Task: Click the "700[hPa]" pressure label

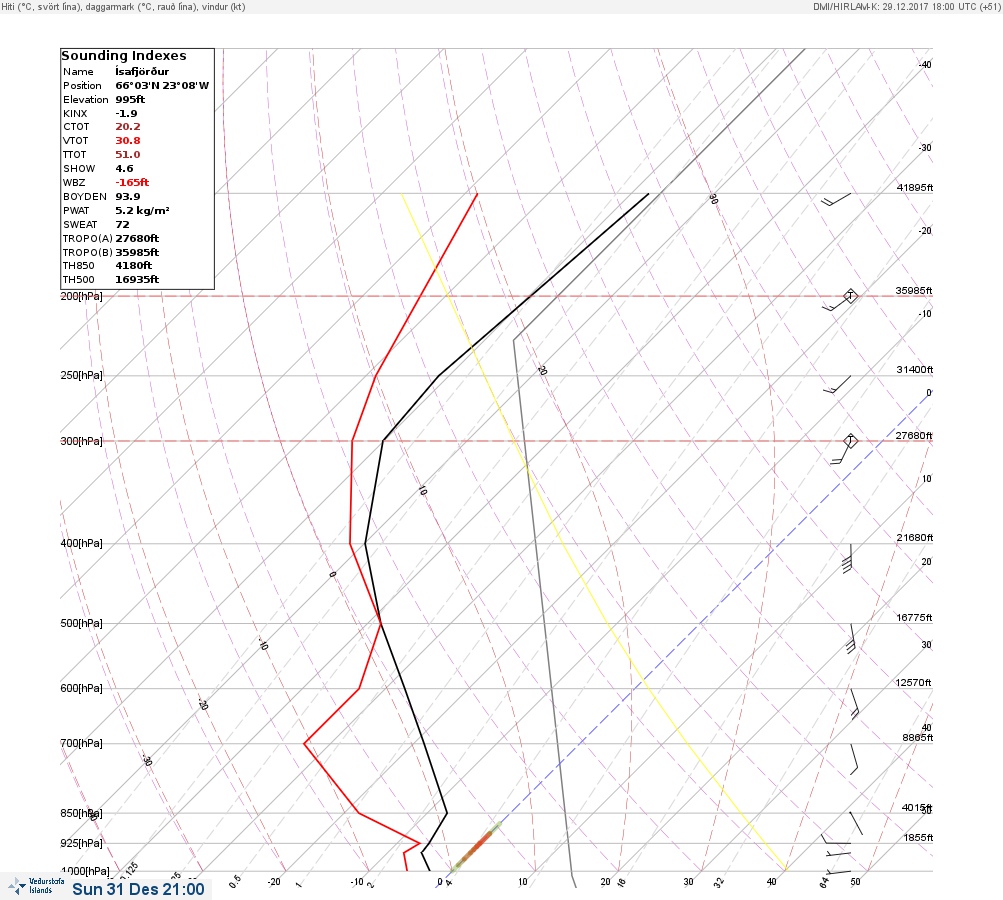Action: coord(81,743)
